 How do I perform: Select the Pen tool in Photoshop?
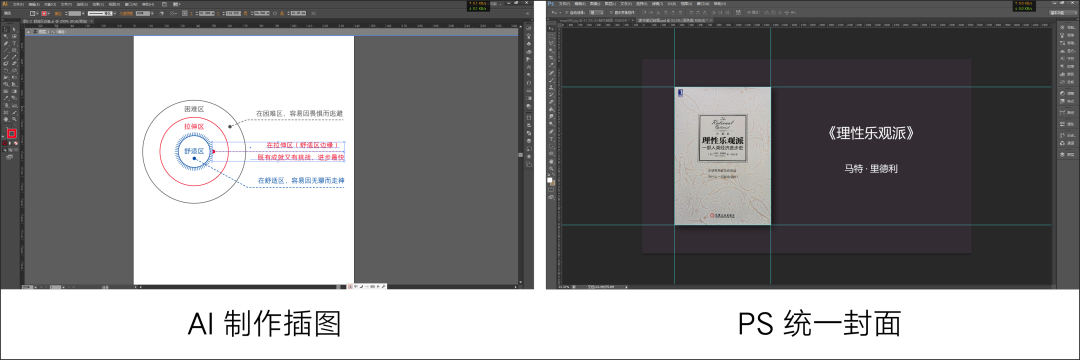[x=551, y=131]
